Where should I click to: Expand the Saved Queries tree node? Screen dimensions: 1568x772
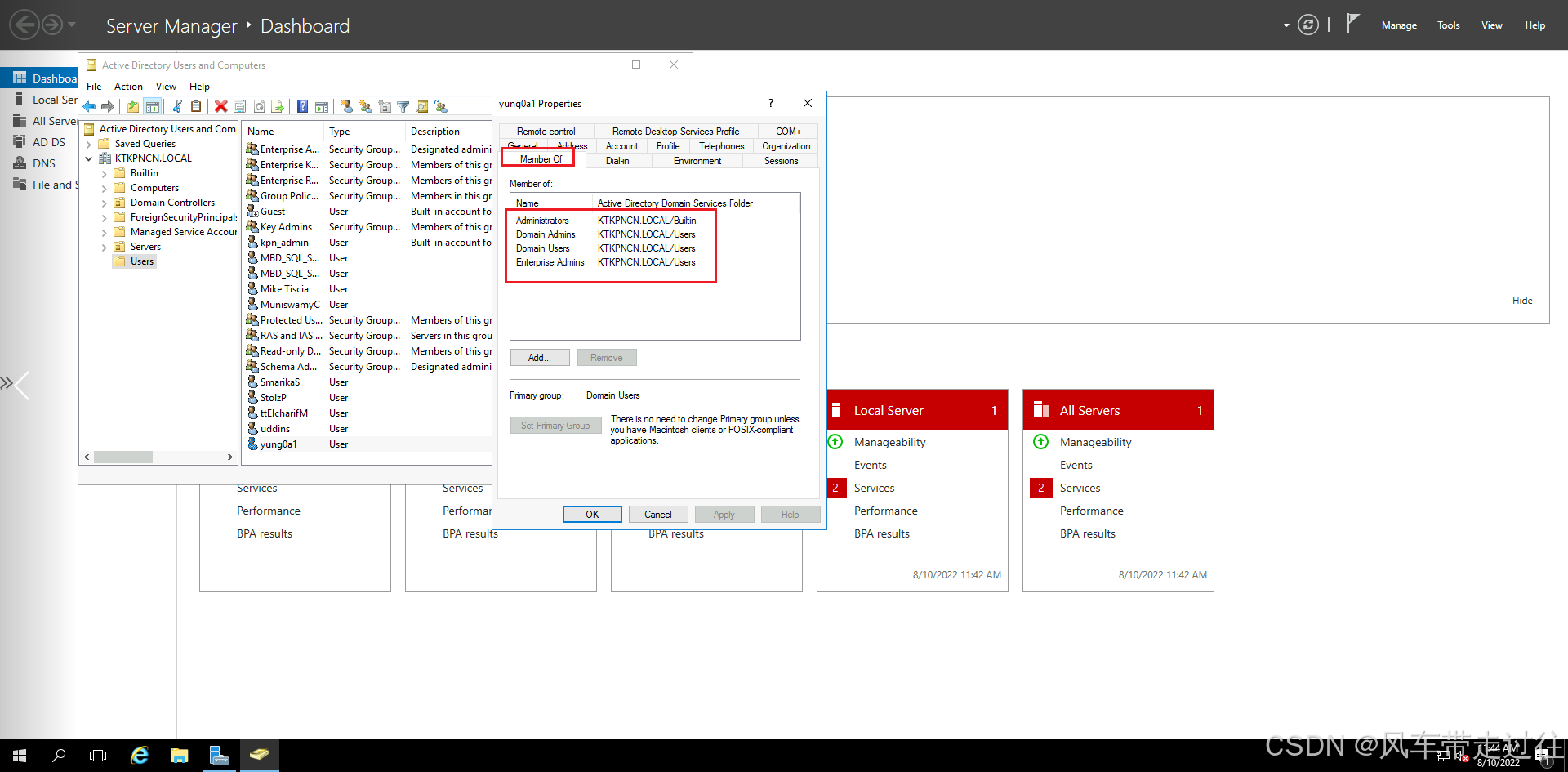[89, 145]
